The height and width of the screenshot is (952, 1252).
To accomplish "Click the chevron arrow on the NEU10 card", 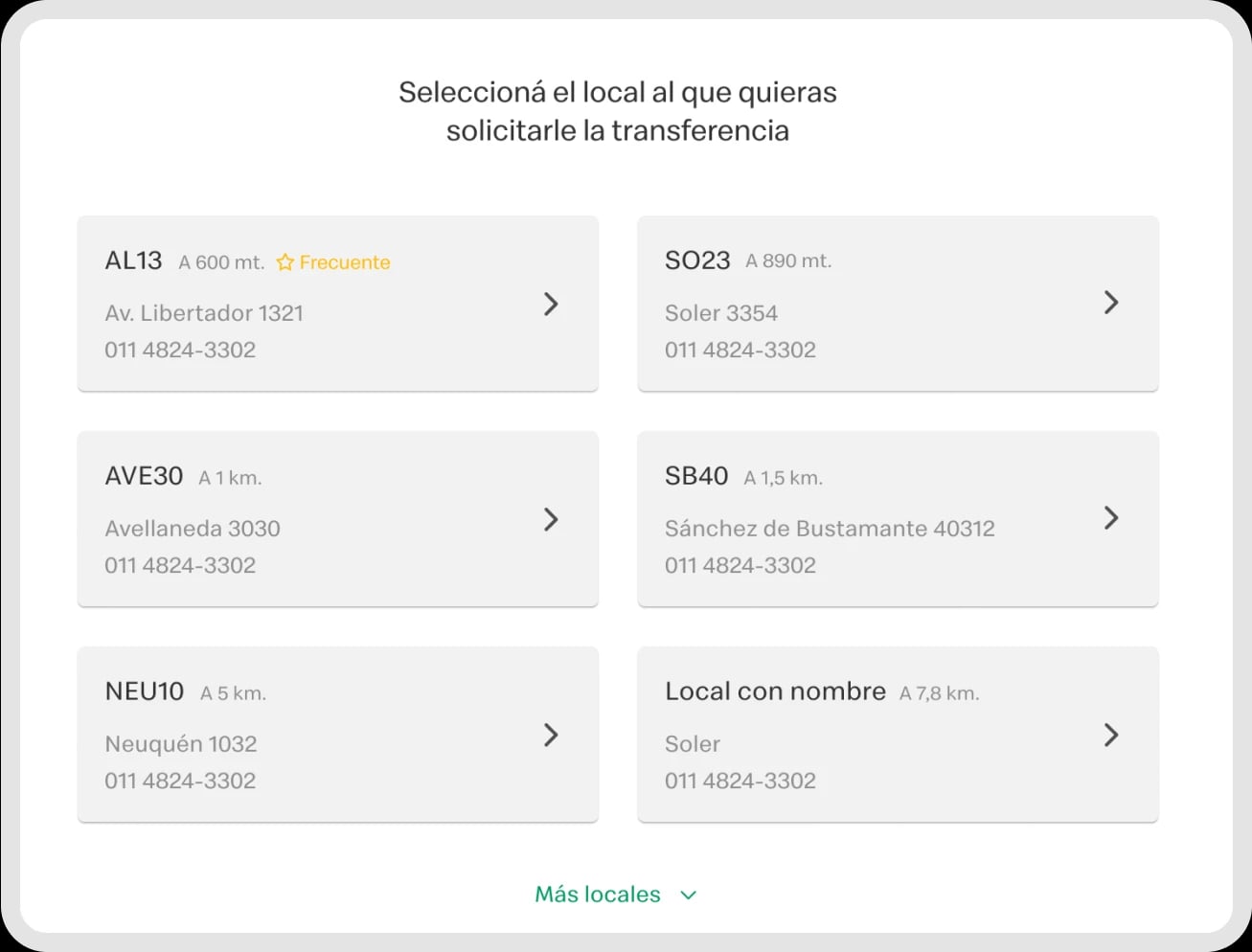I will [552, 736].
